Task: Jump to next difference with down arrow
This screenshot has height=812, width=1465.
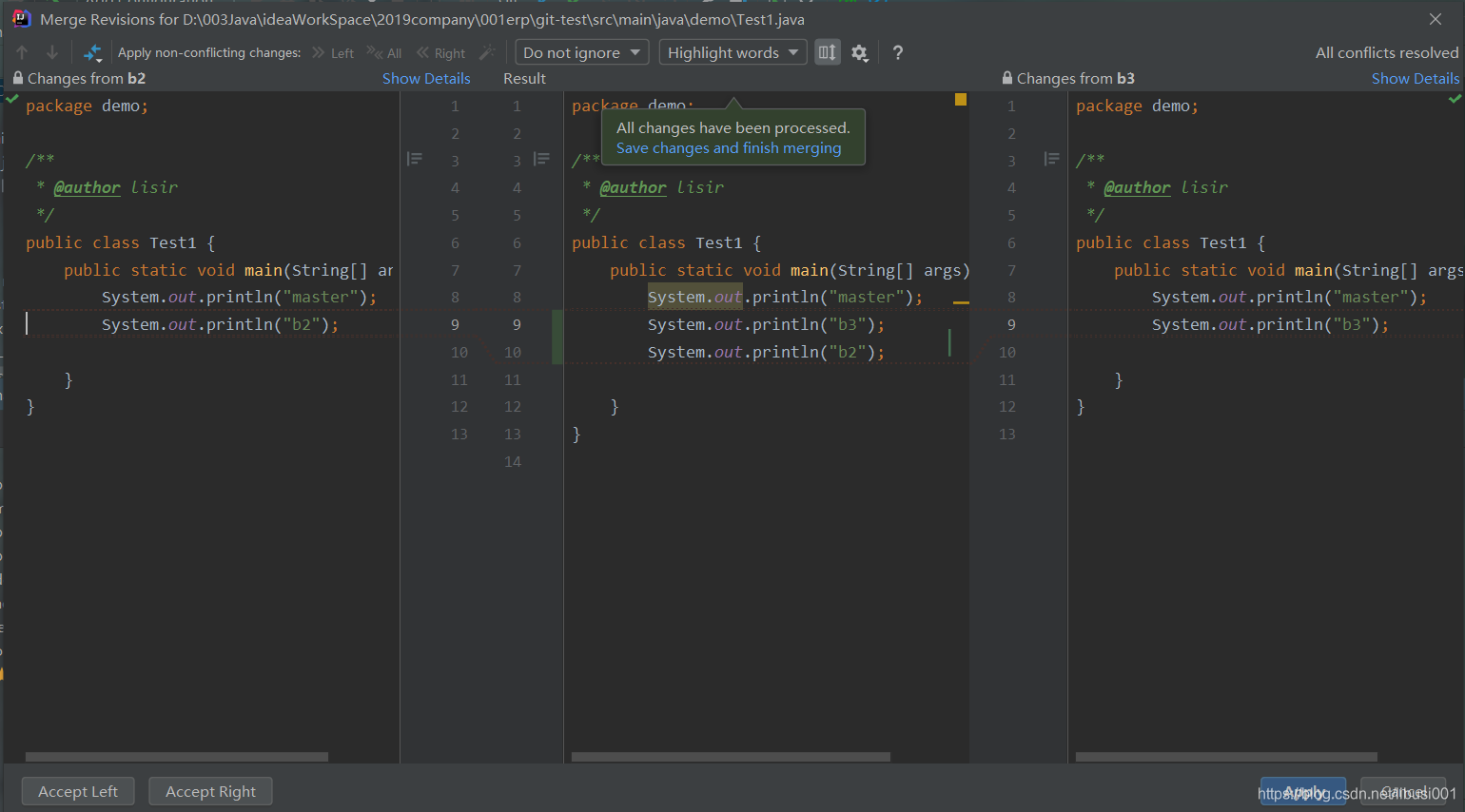Action: click(52, 53)
